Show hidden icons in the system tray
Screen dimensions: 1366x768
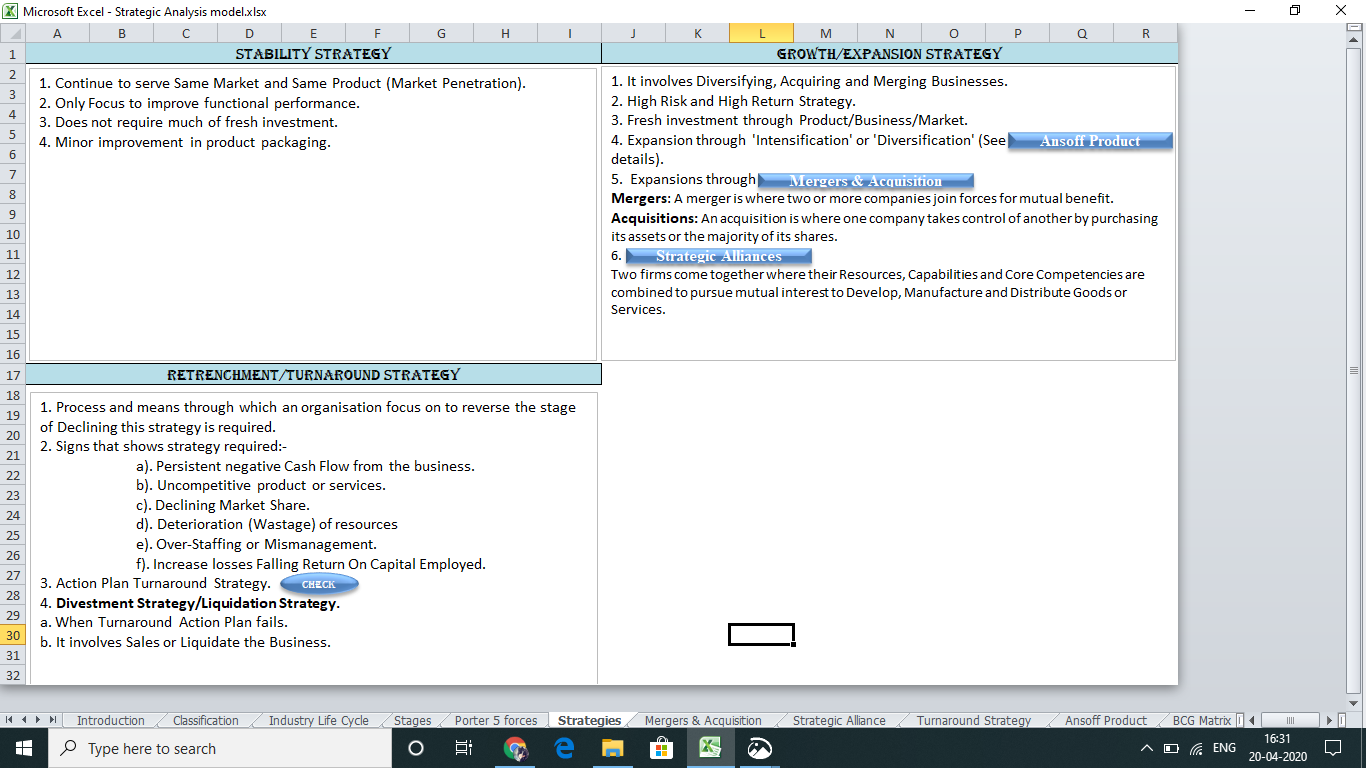pos(1147,748)
